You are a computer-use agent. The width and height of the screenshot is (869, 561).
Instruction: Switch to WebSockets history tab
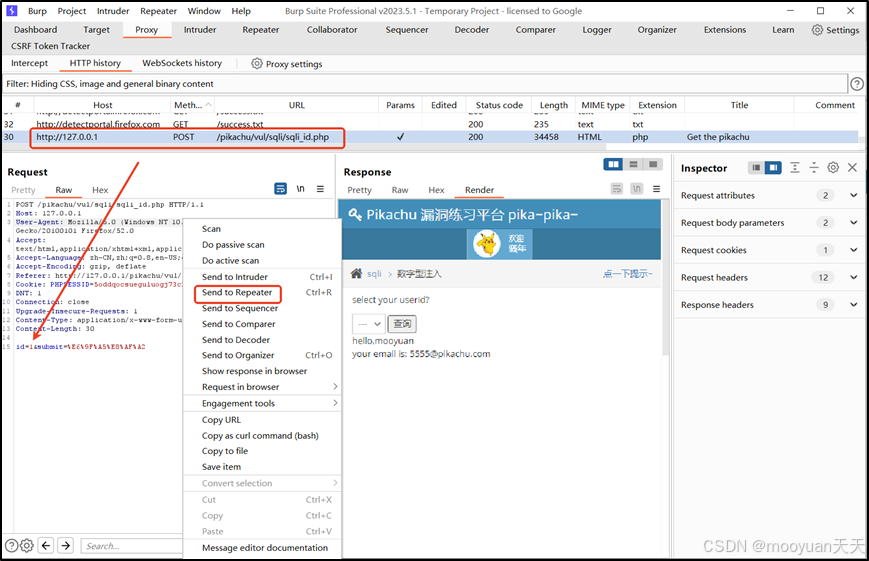tap(182, 63)
